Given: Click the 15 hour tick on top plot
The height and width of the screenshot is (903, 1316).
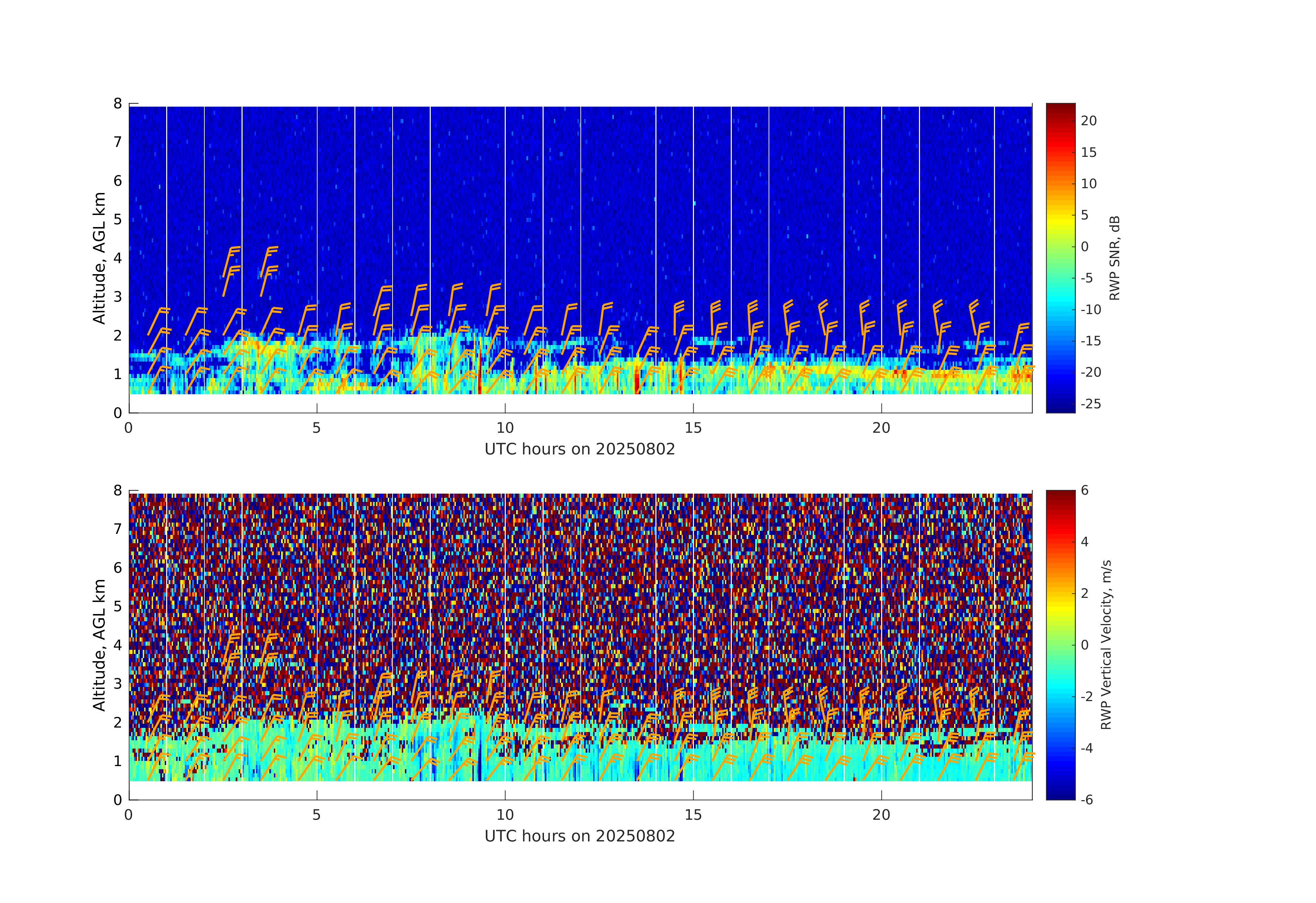Looking at the screenshot, I should [x=693, y=428].
